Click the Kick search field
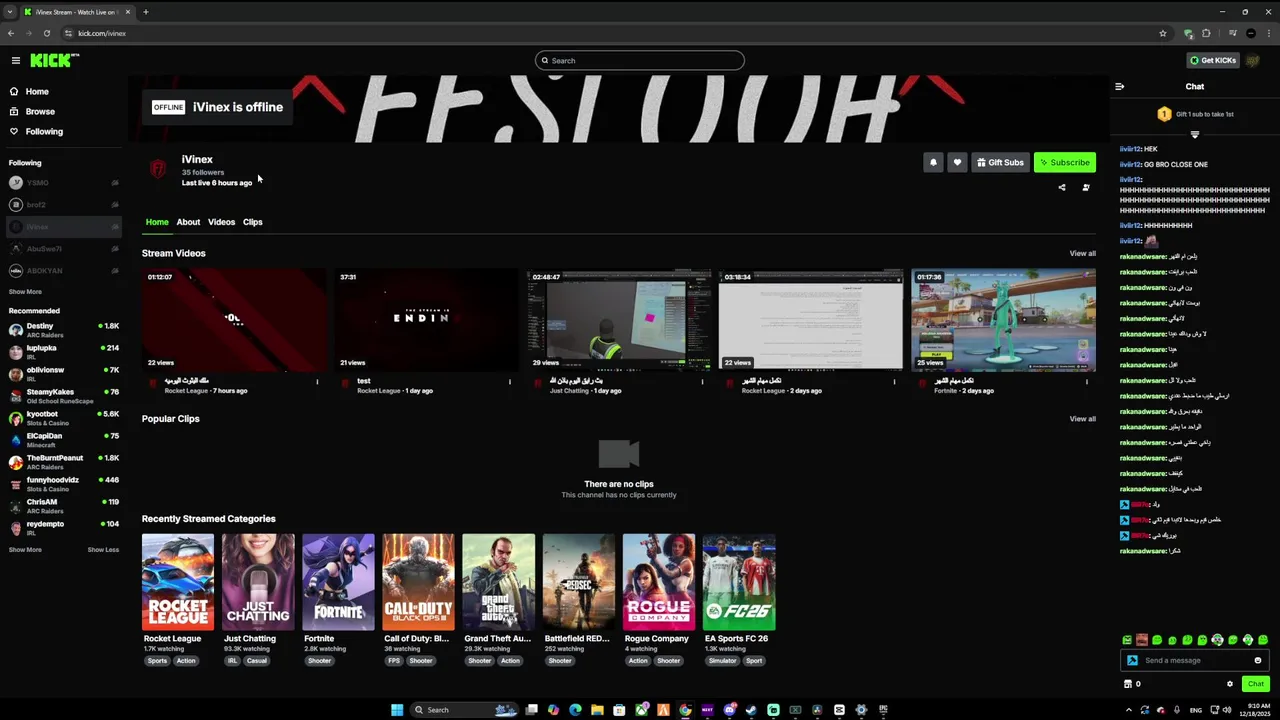 [x=640, y=60]
